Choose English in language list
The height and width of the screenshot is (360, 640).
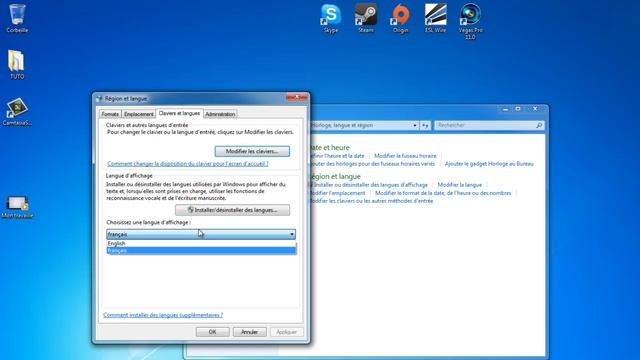tap(201, 243)
